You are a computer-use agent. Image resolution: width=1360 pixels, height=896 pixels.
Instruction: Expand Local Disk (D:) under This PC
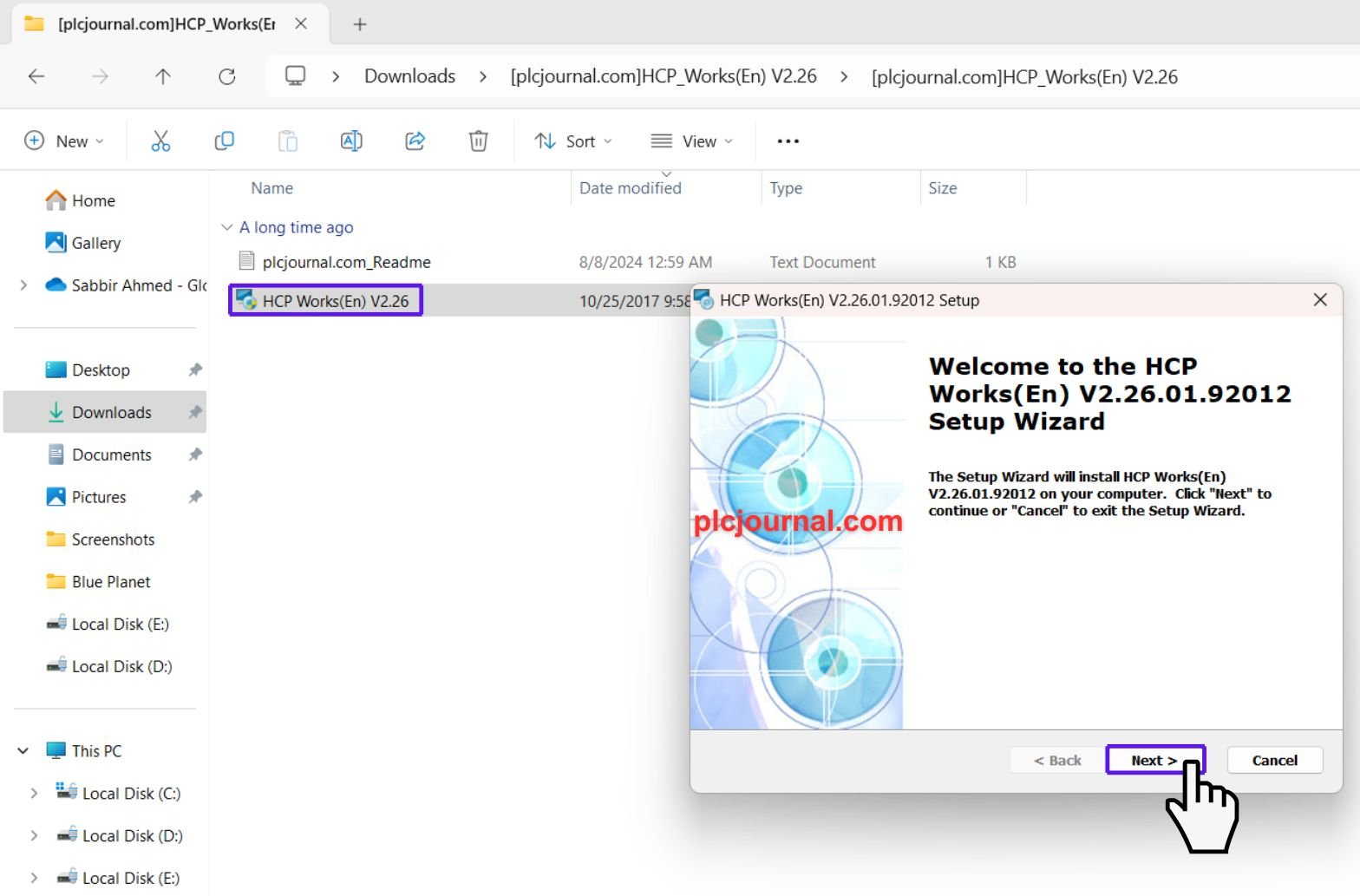(34, 836)
